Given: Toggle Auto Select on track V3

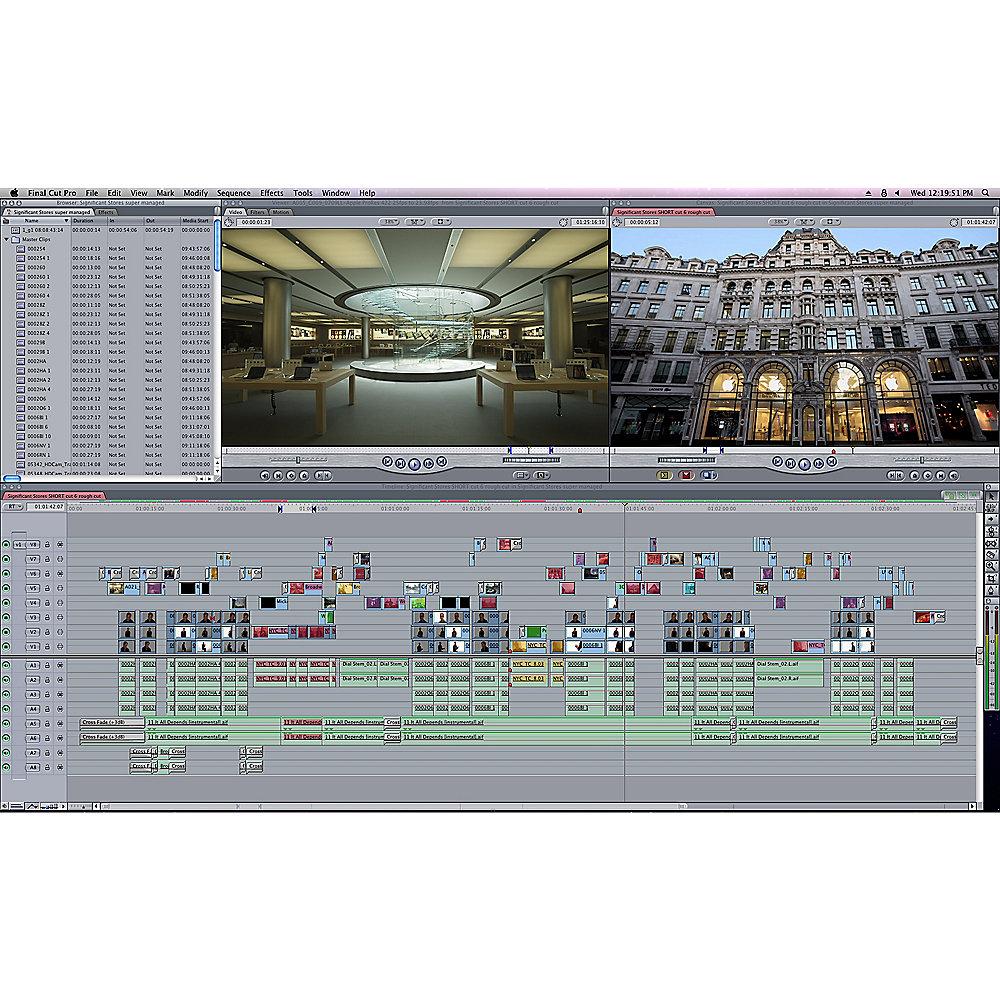Looking at the screenshot, I should [60, 617].
